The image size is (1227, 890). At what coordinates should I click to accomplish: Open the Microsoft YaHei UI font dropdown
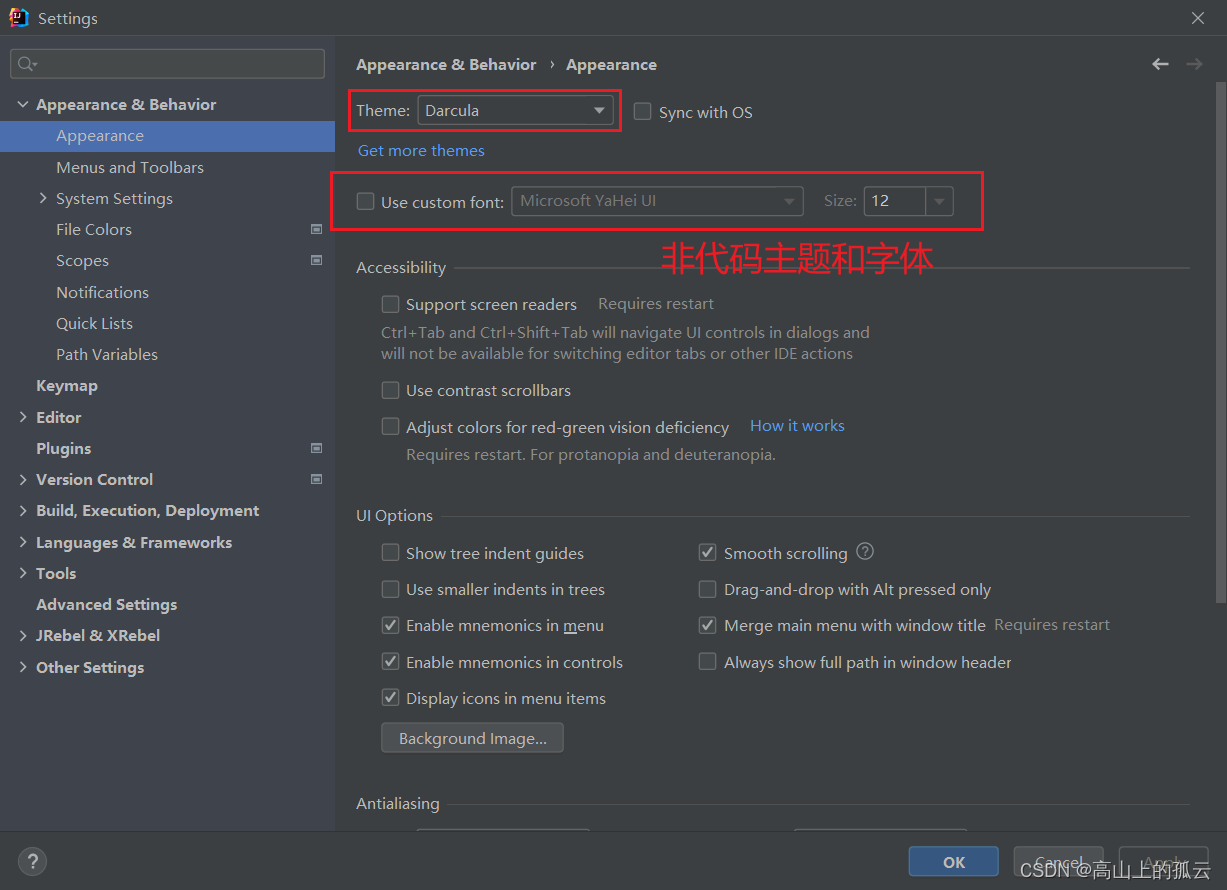pos(657,201)
